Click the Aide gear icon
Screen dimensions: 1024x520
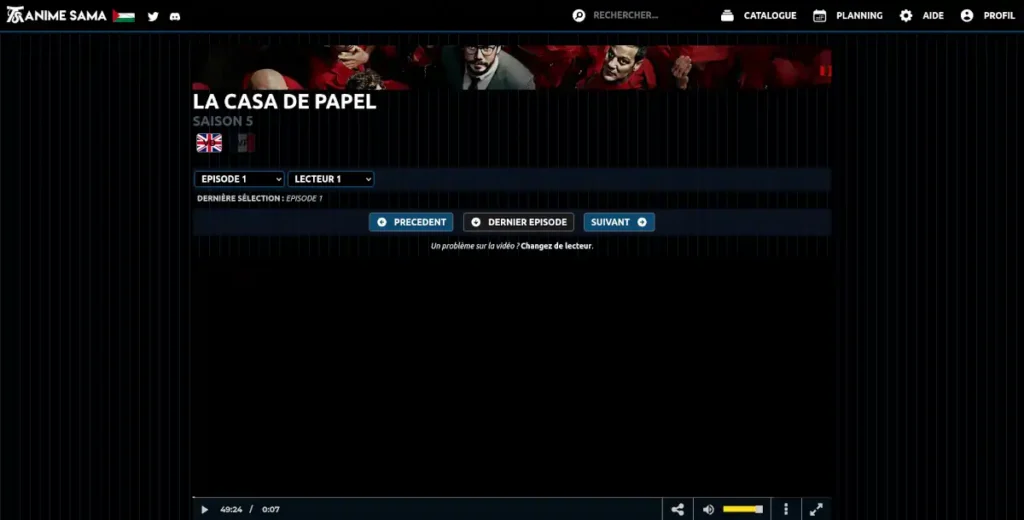click(x=906, y=16)
